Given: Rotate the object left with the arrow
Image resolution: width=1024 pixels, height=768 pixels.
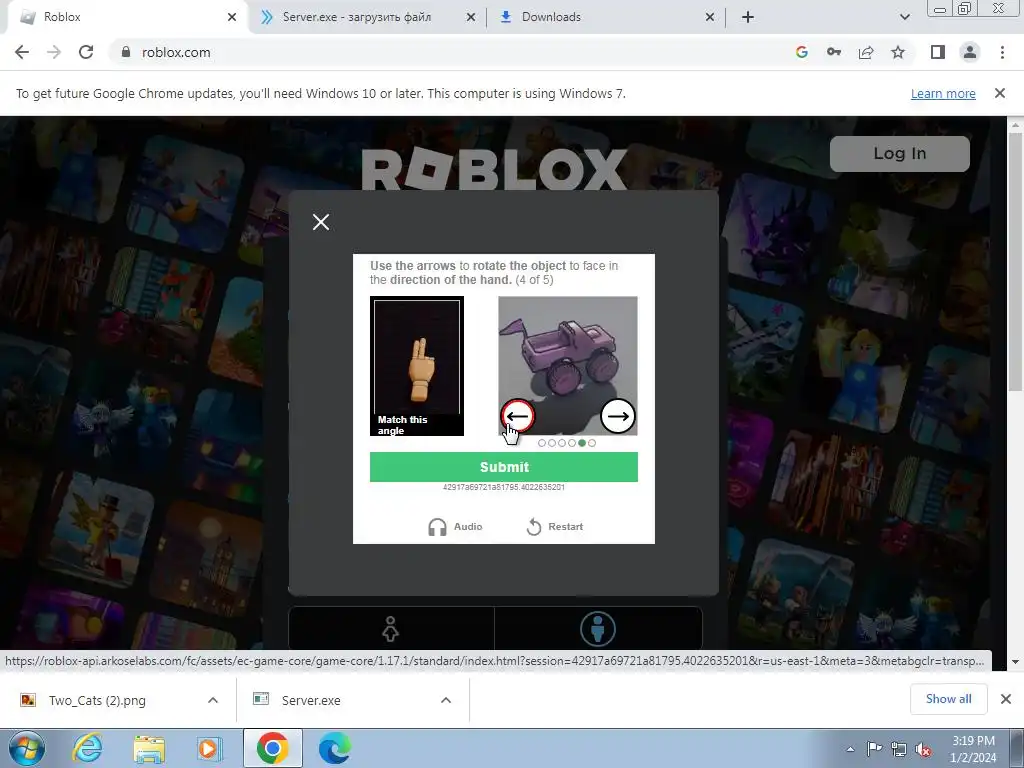Looking at the screenshot, I should pyautogui.click(x=518, y=416).
